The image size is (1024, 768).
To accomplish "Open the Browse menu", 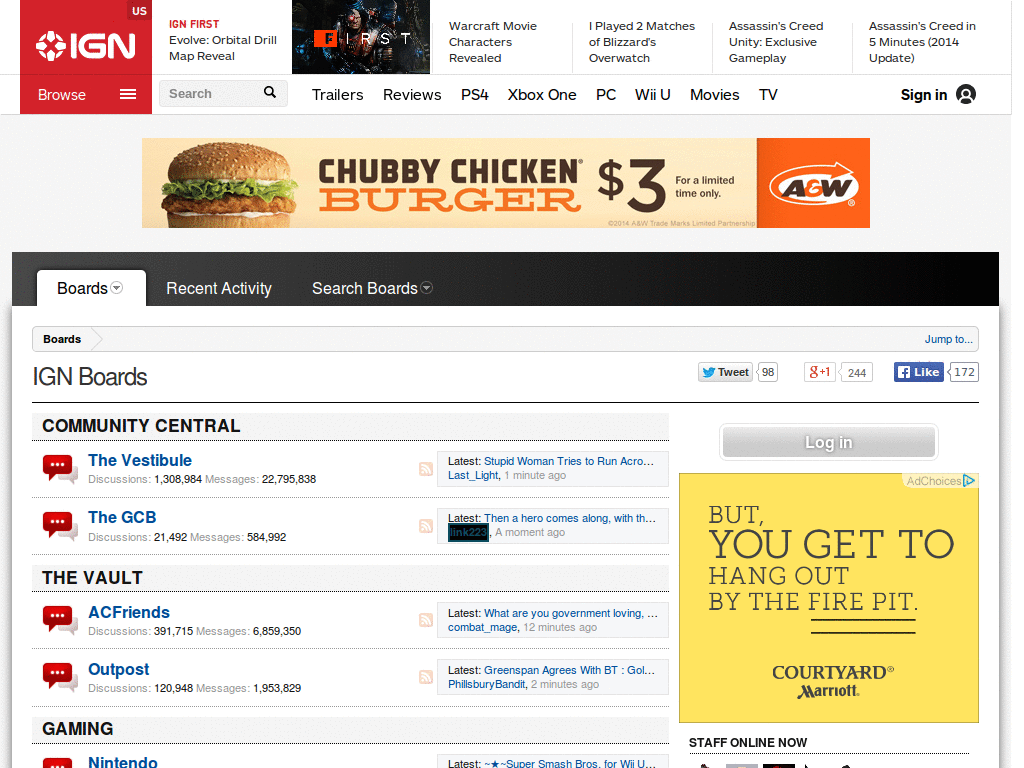I will (x=86, y=95).
